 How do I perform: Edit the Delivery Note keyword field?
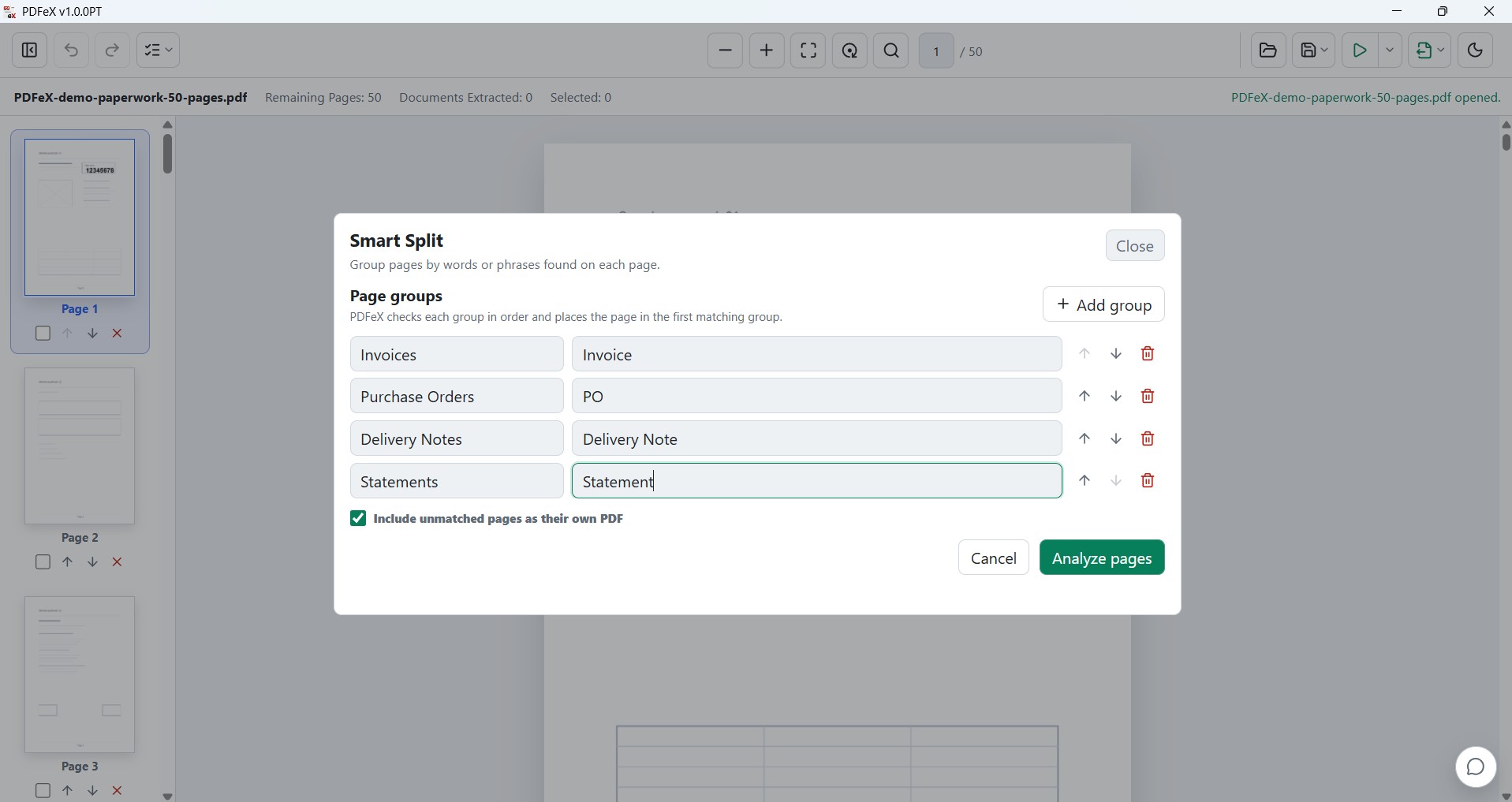pos(816,438)
